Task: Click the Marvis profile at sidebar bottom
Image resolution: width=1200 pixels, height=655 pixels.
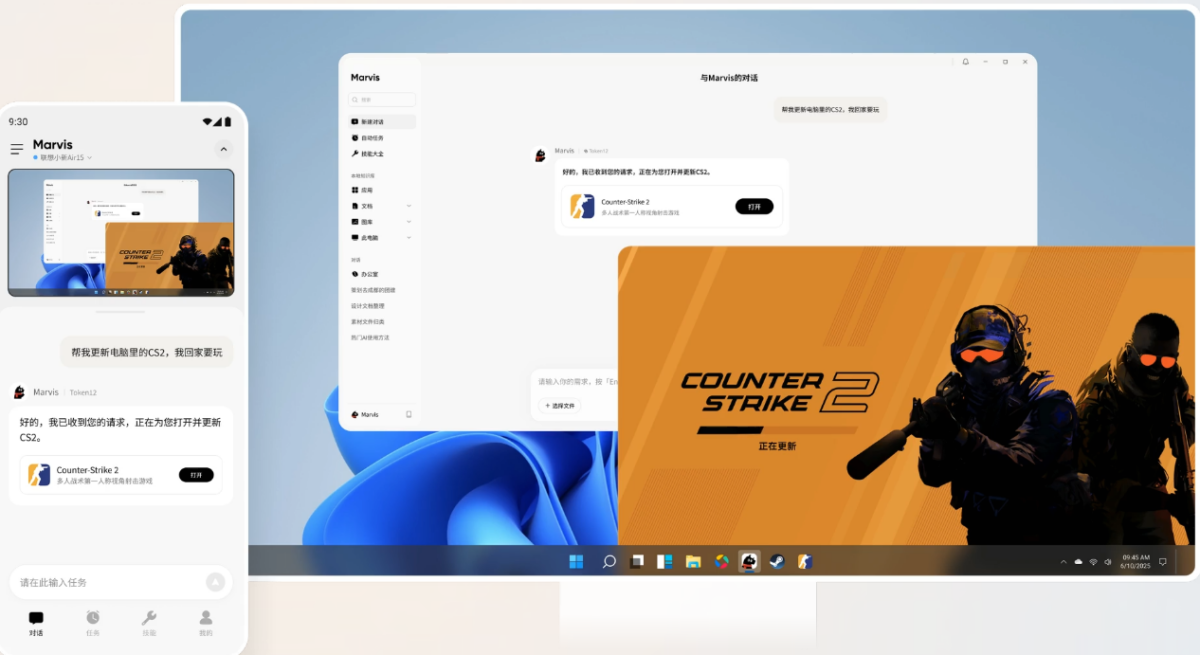Action: [x=365, y=414]
